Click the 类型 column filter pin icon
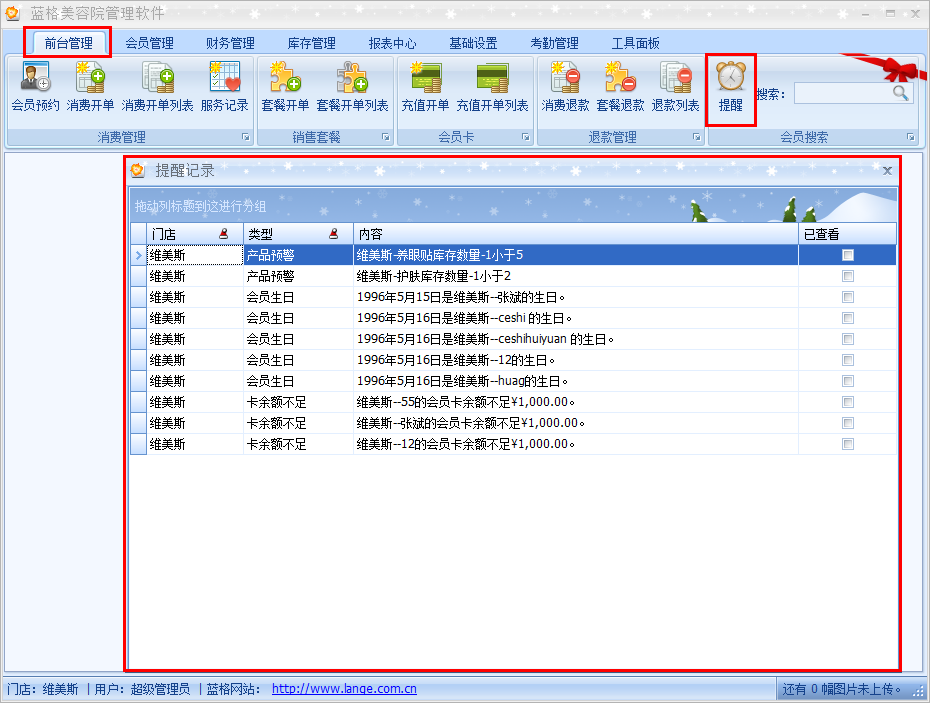 333,234
